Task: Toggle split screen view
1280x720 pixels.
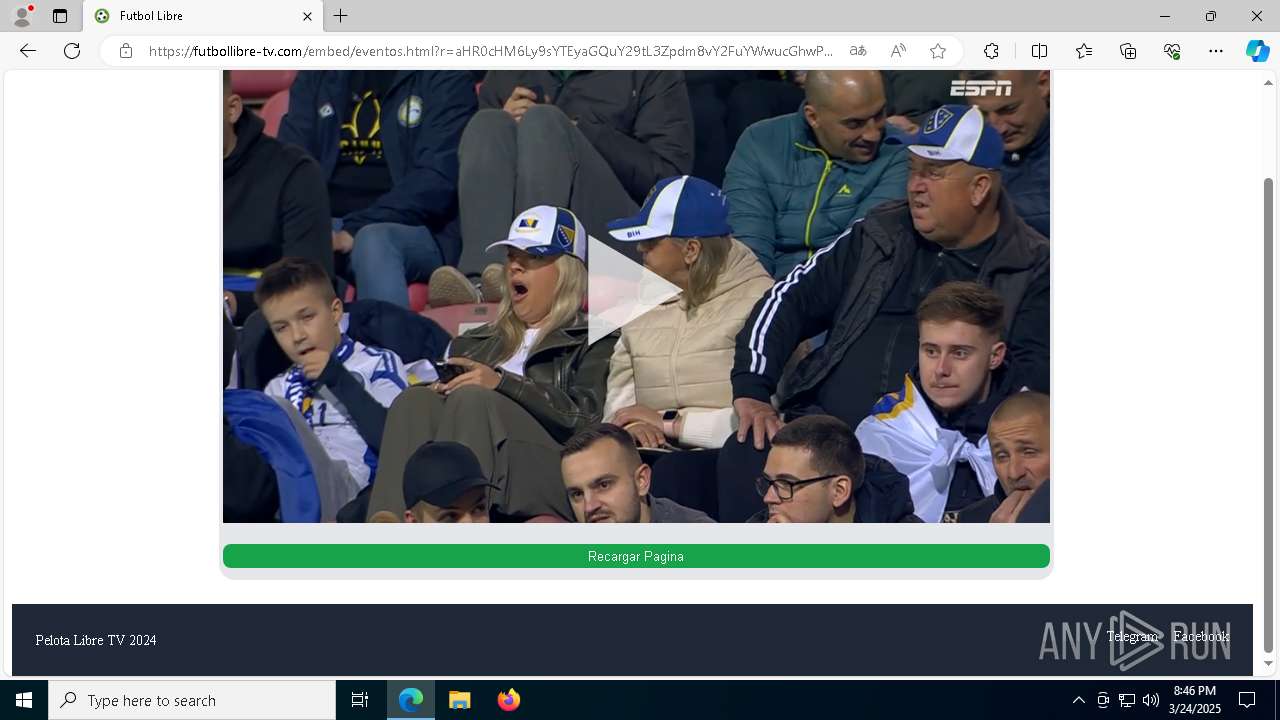Action: click(x=1039, y=51)
